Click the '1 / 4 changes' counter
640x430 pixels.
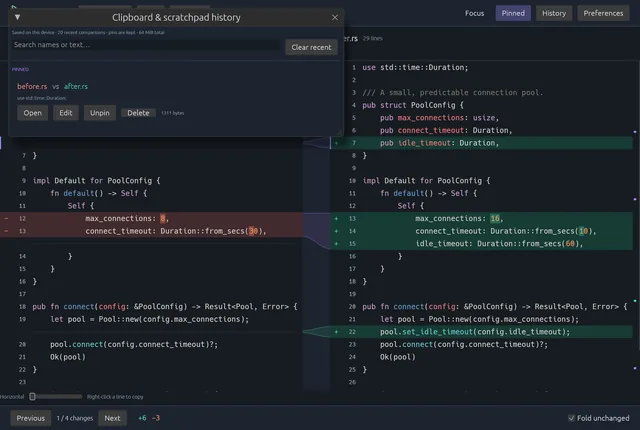click(x=75, y=418)
